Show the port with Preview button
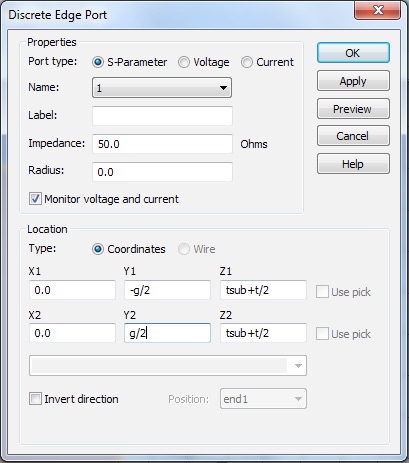 [353, 109]
